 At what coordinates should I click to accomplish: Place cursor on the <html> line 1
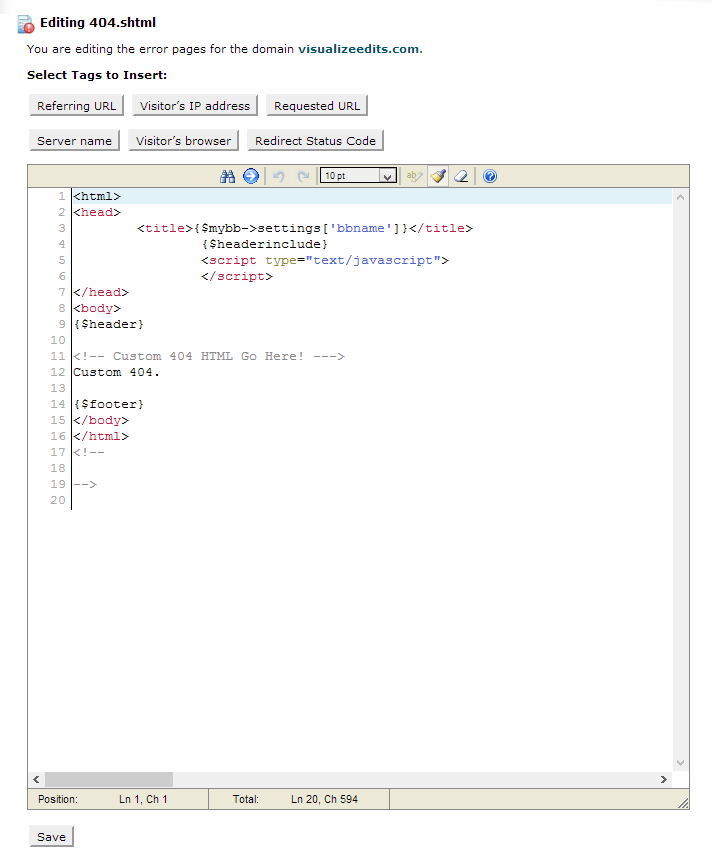(x=97, y=196)
